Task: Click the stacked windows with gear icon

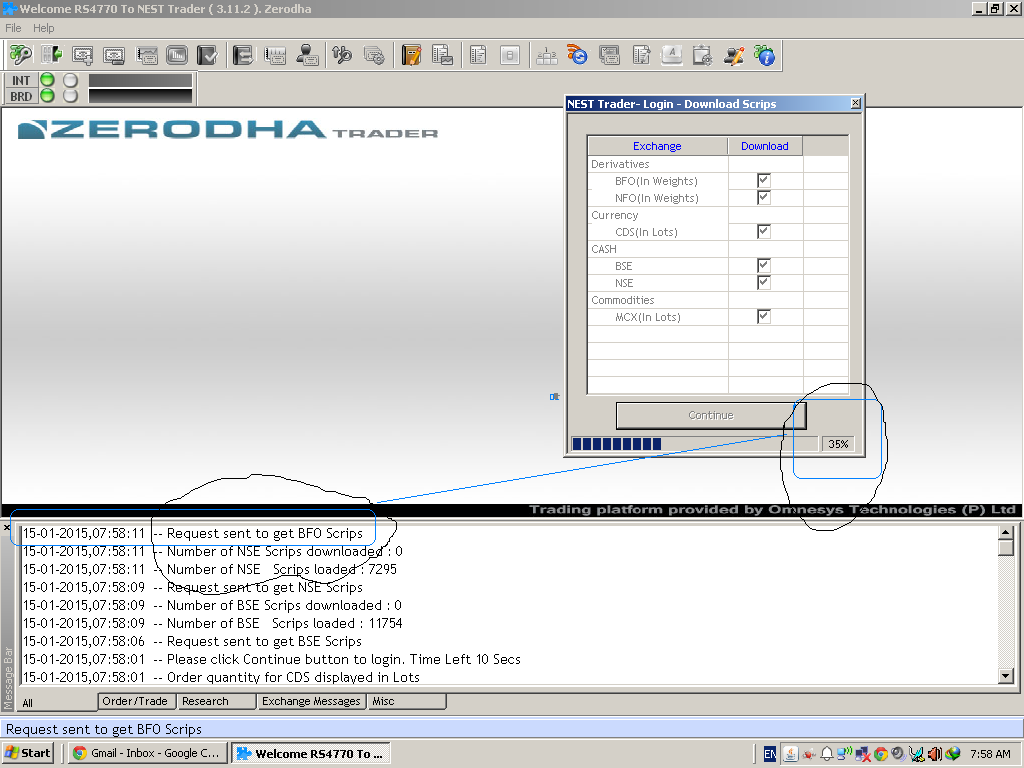Action: click(x=374, y=56)
